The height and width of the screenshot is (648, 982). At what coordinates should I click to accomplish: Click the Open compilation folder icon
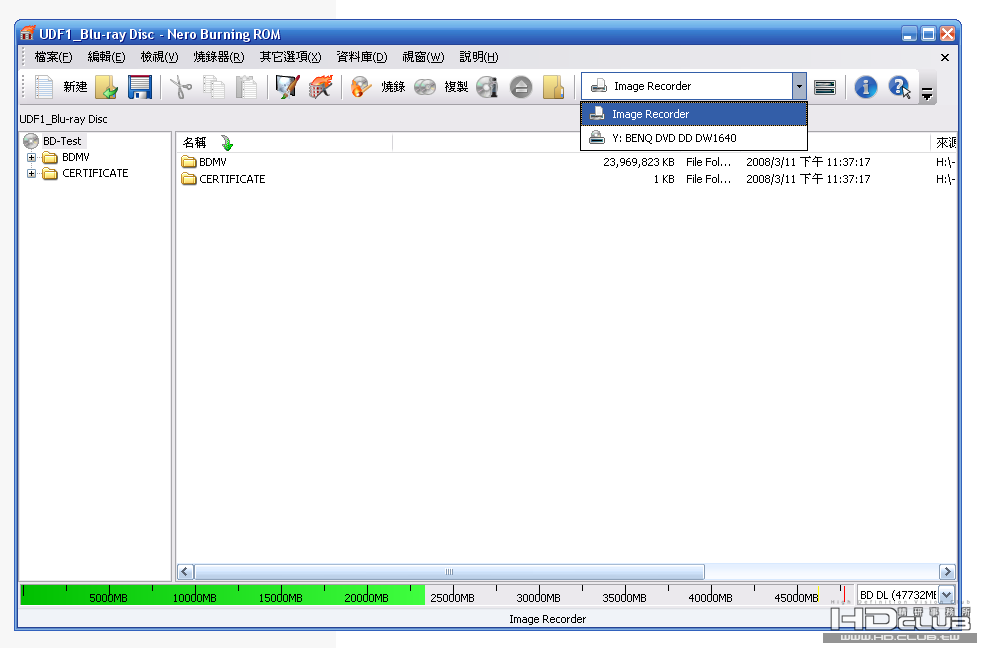coord(107,87)
